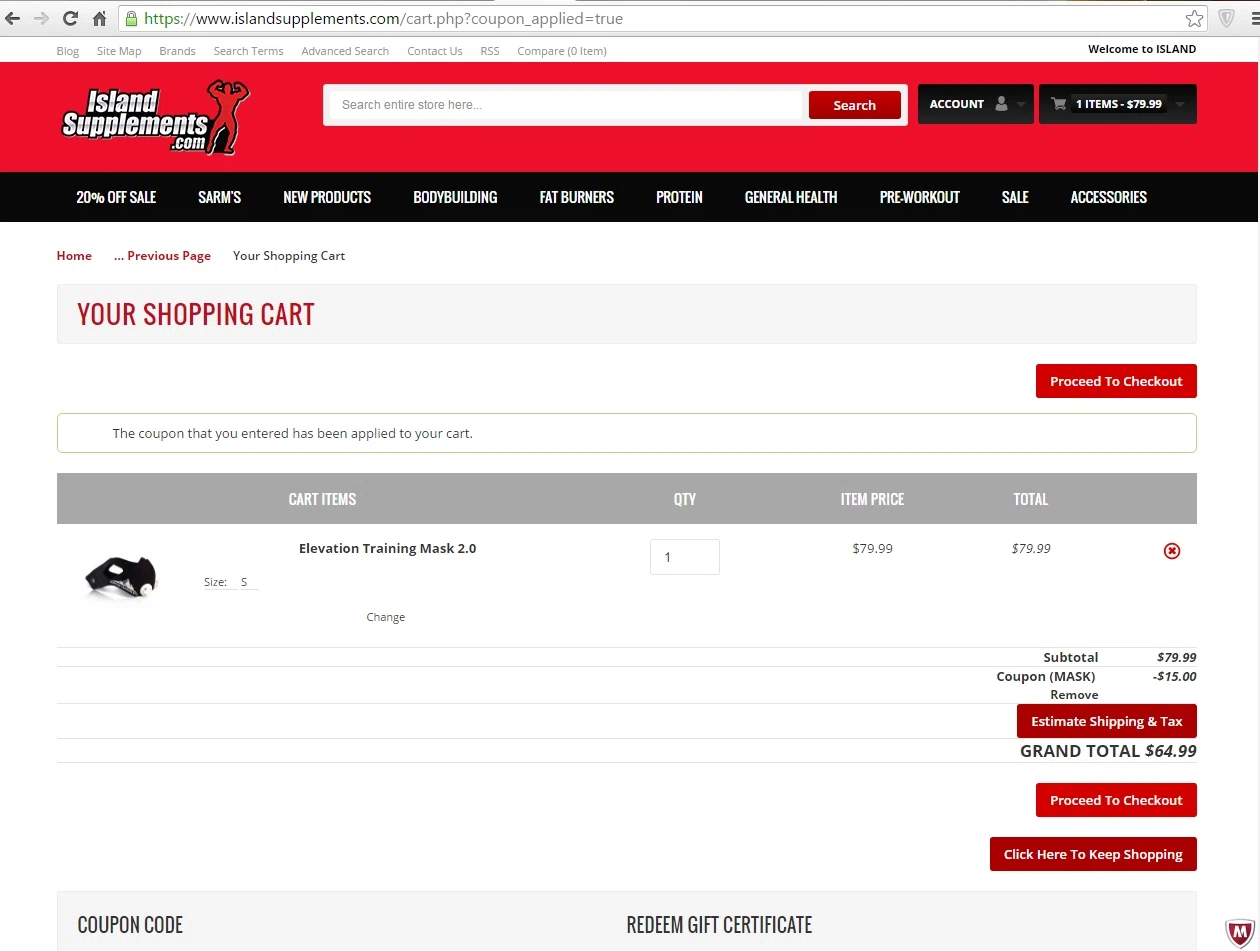Click the browser address bar URL
Image resolution: width=1260 pixels, height=951 pixels.
tap(384, 19)
